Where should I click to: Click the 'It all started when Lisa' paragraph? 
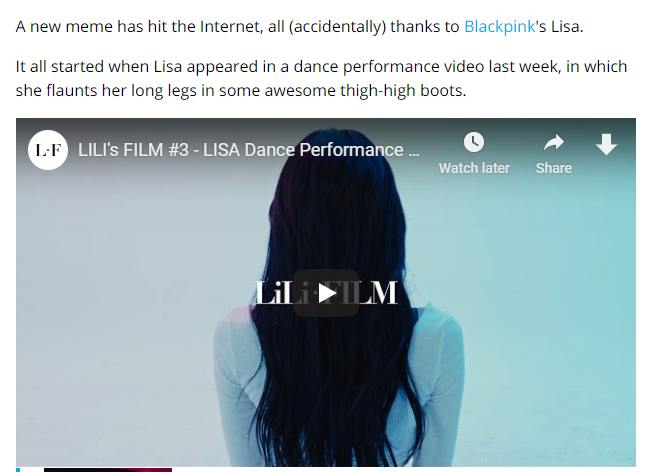pyautogui.click(x=321, y=78)
